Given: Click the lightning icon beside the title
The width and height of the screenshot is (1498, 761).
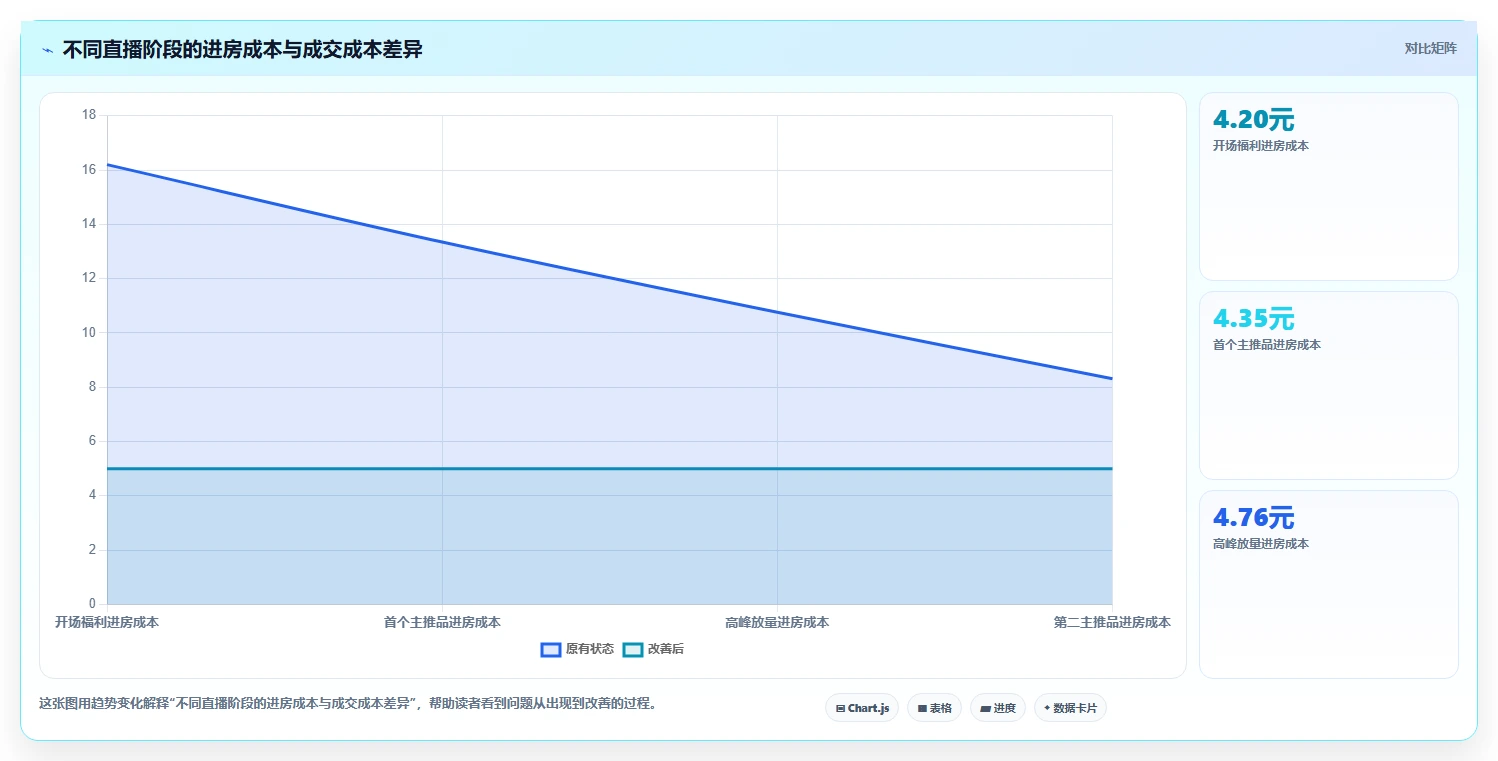Looking at the screenshot, I should pos(48,50).
